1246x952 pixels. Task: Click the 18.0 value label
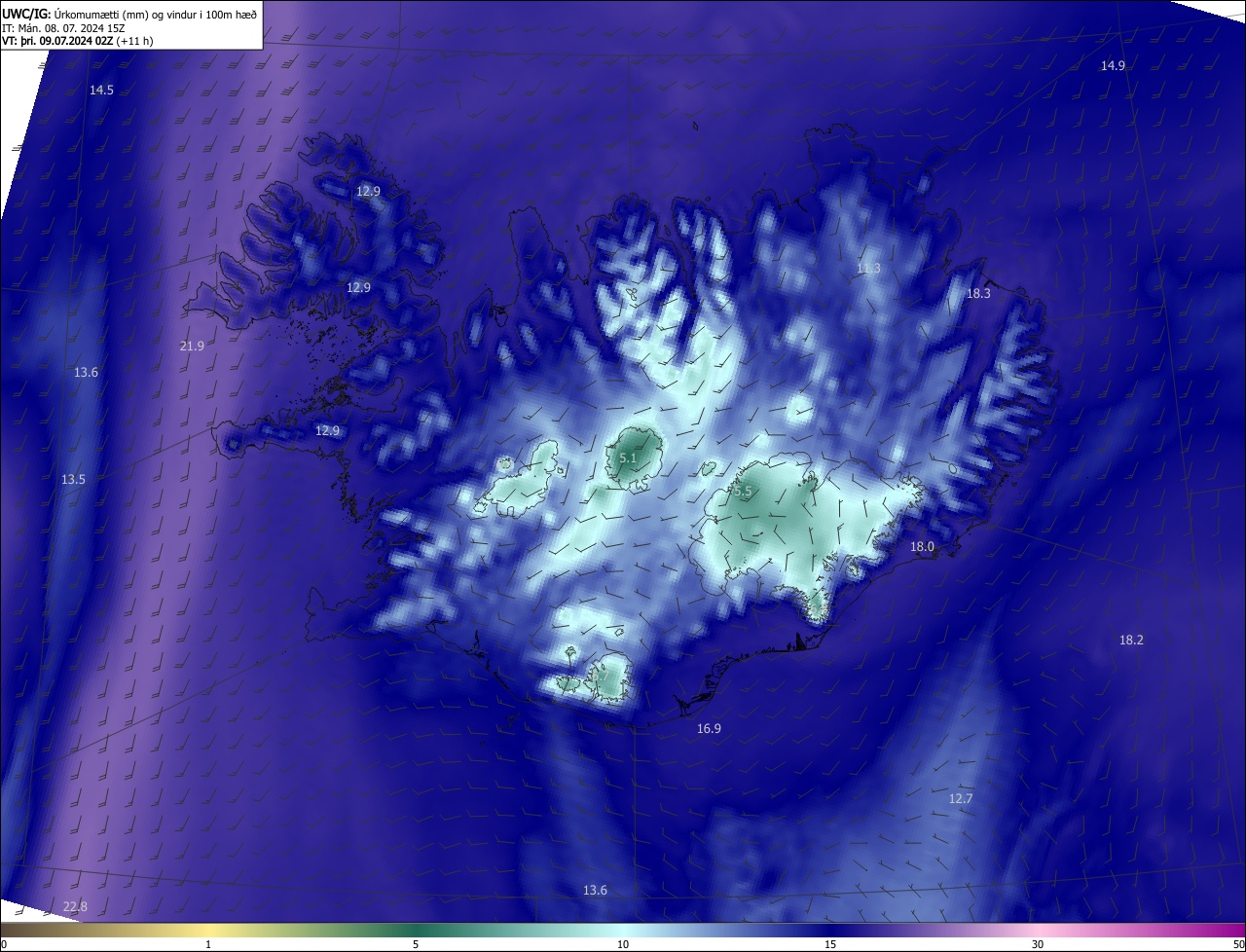(922, 547)
